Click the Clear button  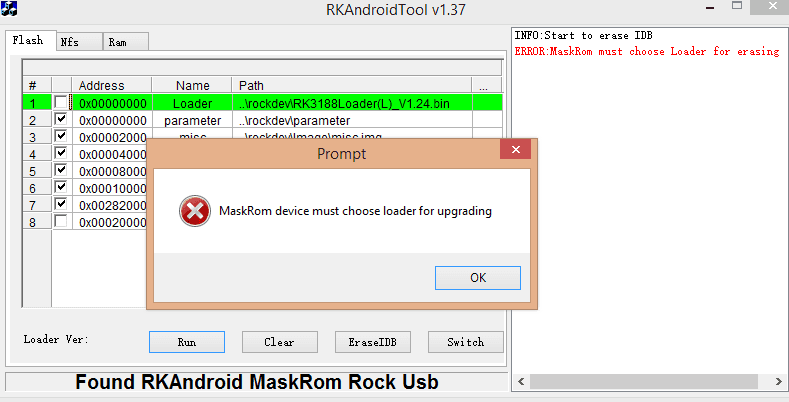tap(280, 342)
